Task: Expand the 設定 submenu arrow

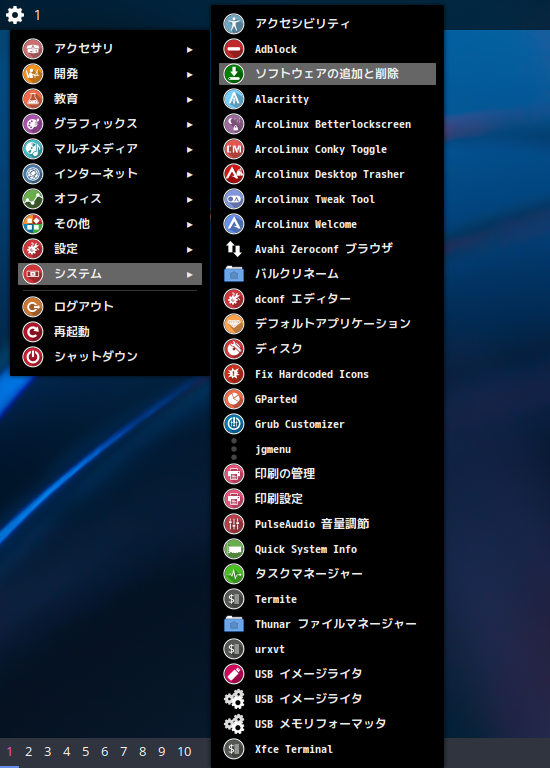Action: [x=190, y=249]
